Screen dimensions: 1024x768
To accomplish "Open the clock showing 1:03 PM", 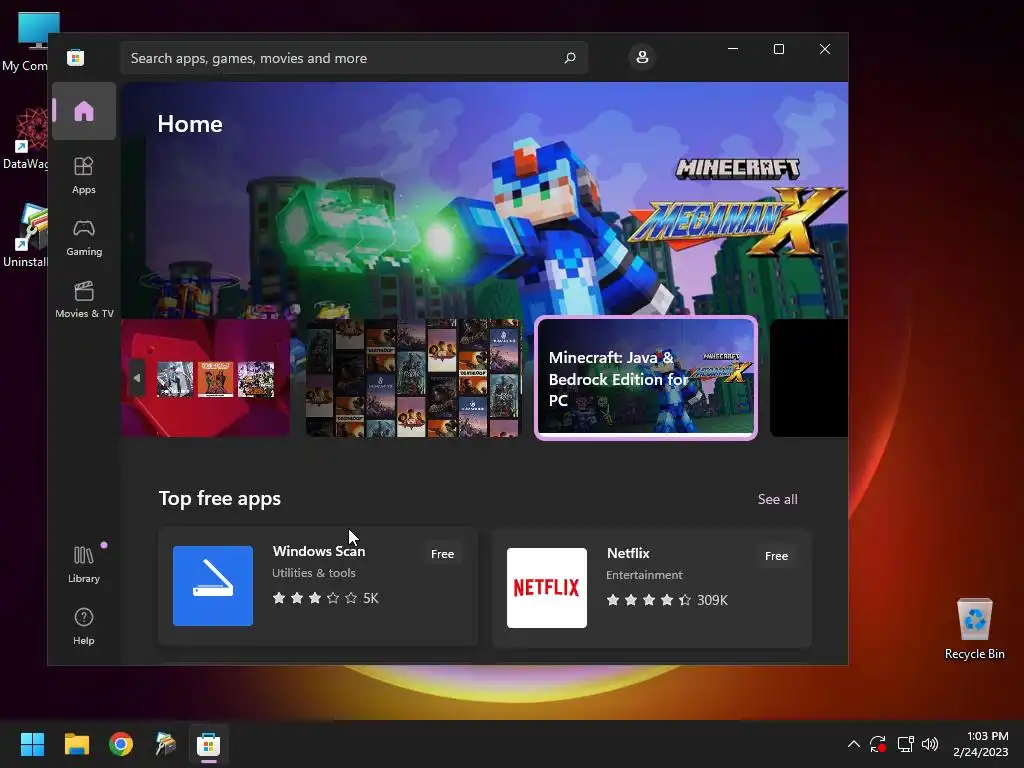I will tap(980, 744).
